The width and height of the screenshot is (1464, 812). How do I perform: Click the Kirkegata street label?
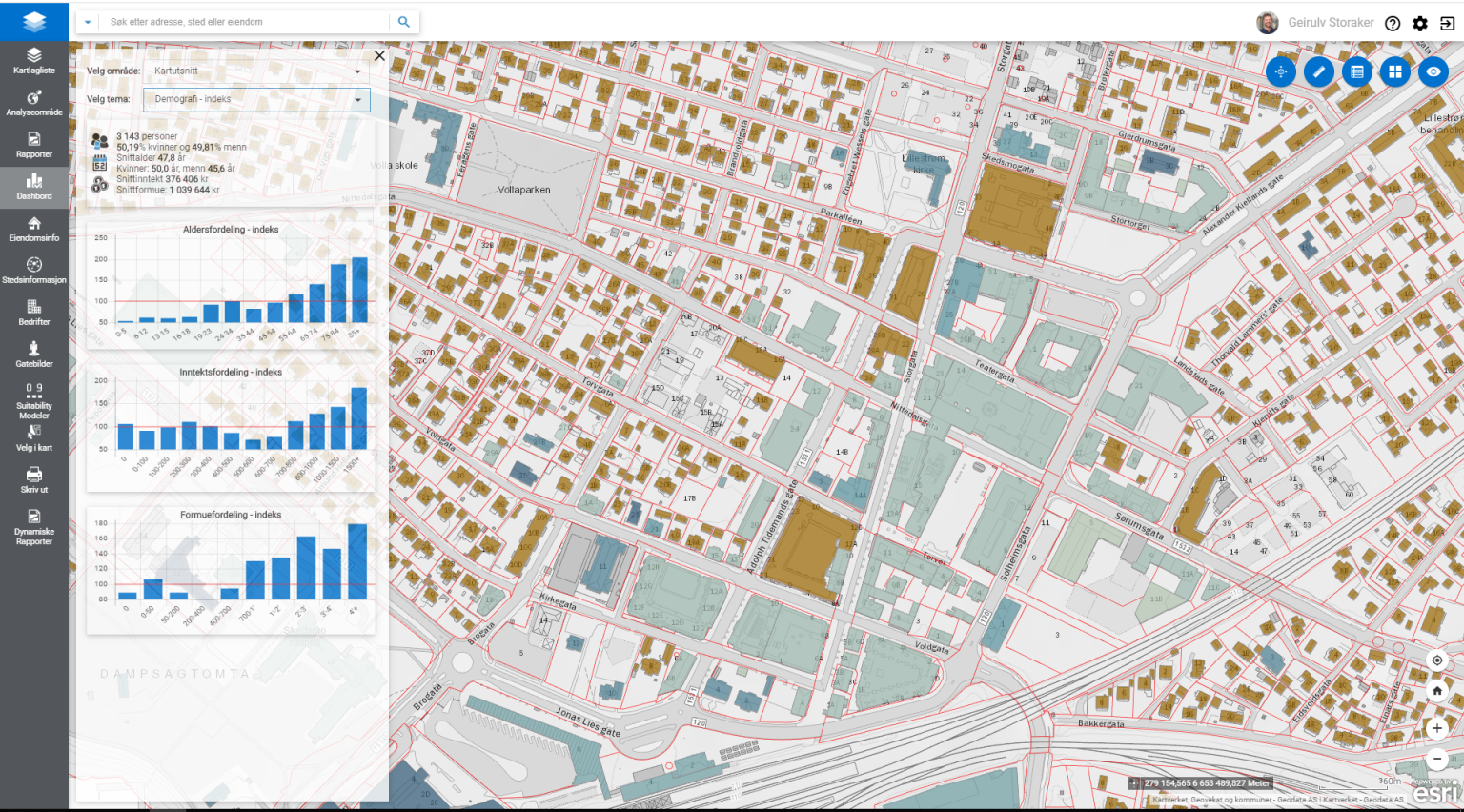point(558,601)
